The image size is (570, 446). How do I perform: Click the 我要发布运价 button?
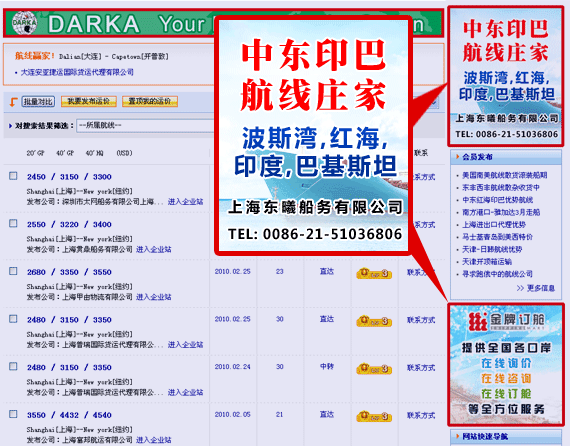tap(89, 101)
